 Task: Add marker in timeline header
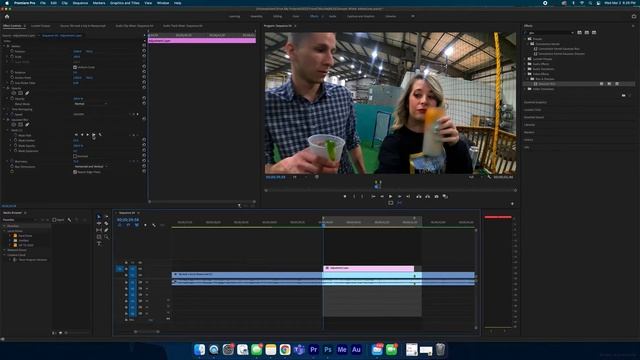(145, 225)
